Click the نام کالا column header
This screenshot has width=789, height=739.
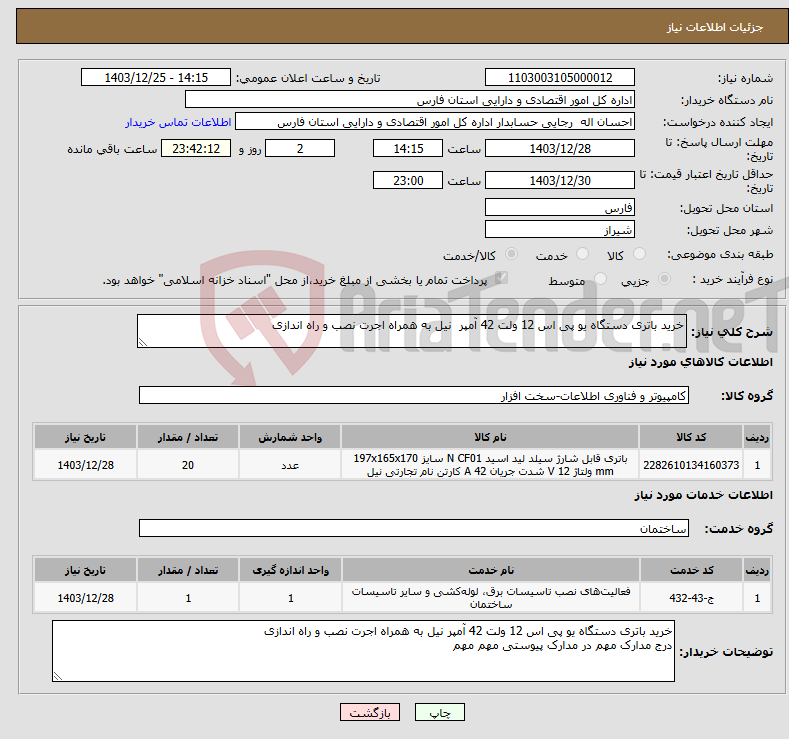click(x=490, y=437)
